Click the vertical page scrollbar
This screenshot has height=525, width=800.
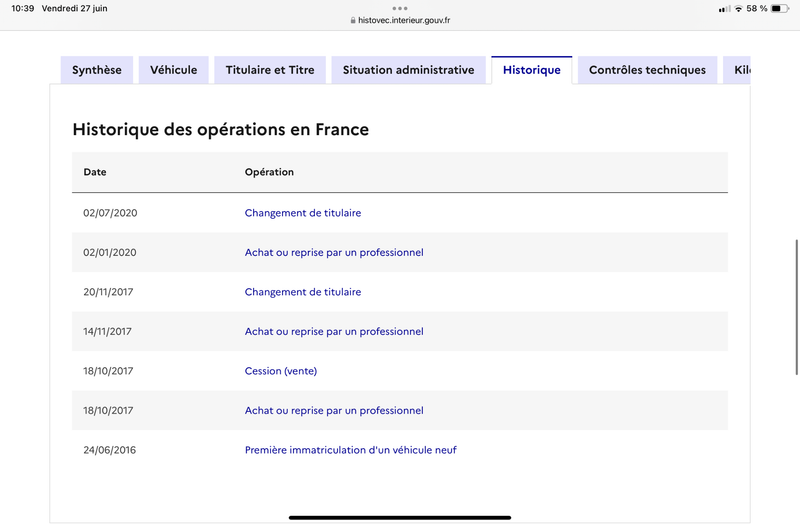click(x=796, y=307)
